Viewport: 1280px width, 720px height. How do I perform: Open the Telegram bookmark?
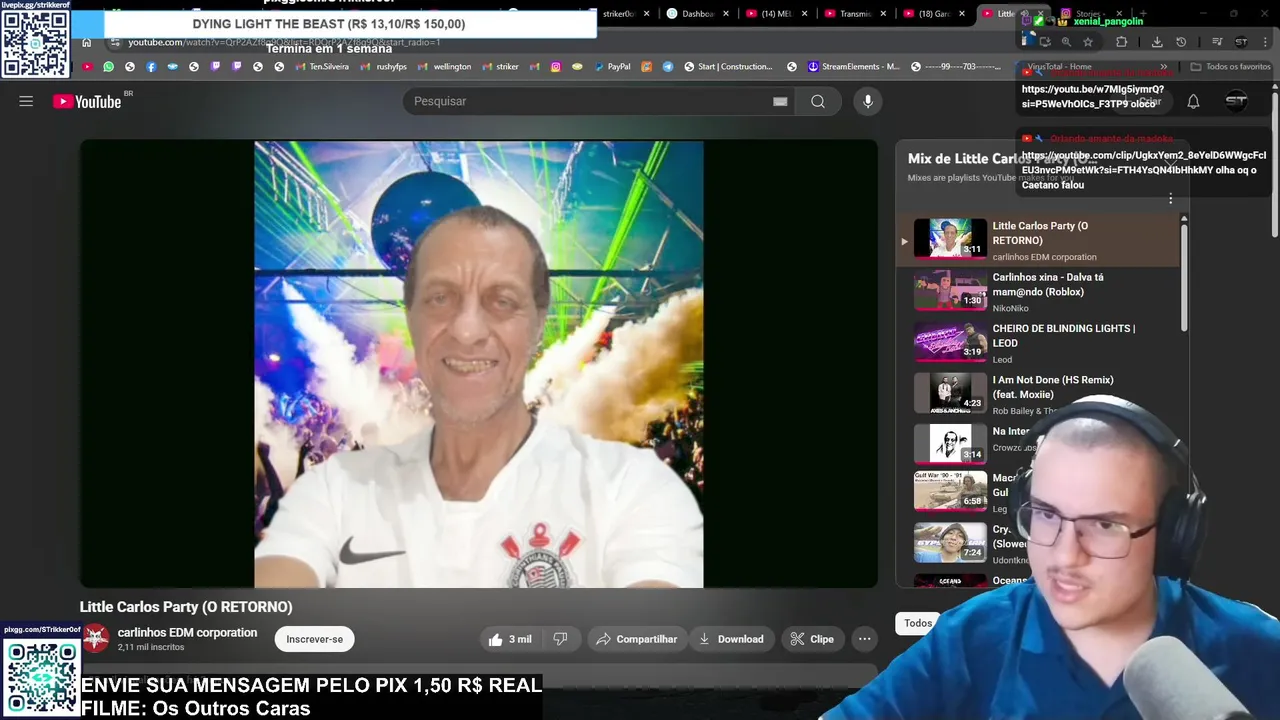click(668, 67)
